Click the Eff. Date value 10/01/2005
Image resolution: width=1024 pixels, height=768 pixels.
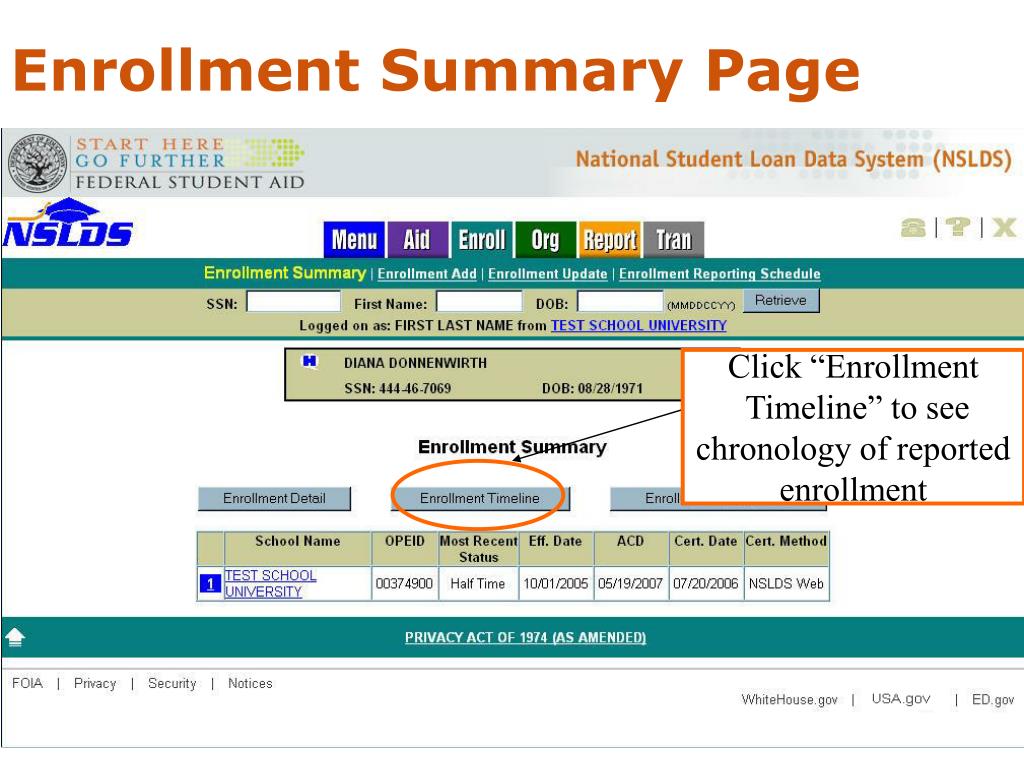click(556, 583)
